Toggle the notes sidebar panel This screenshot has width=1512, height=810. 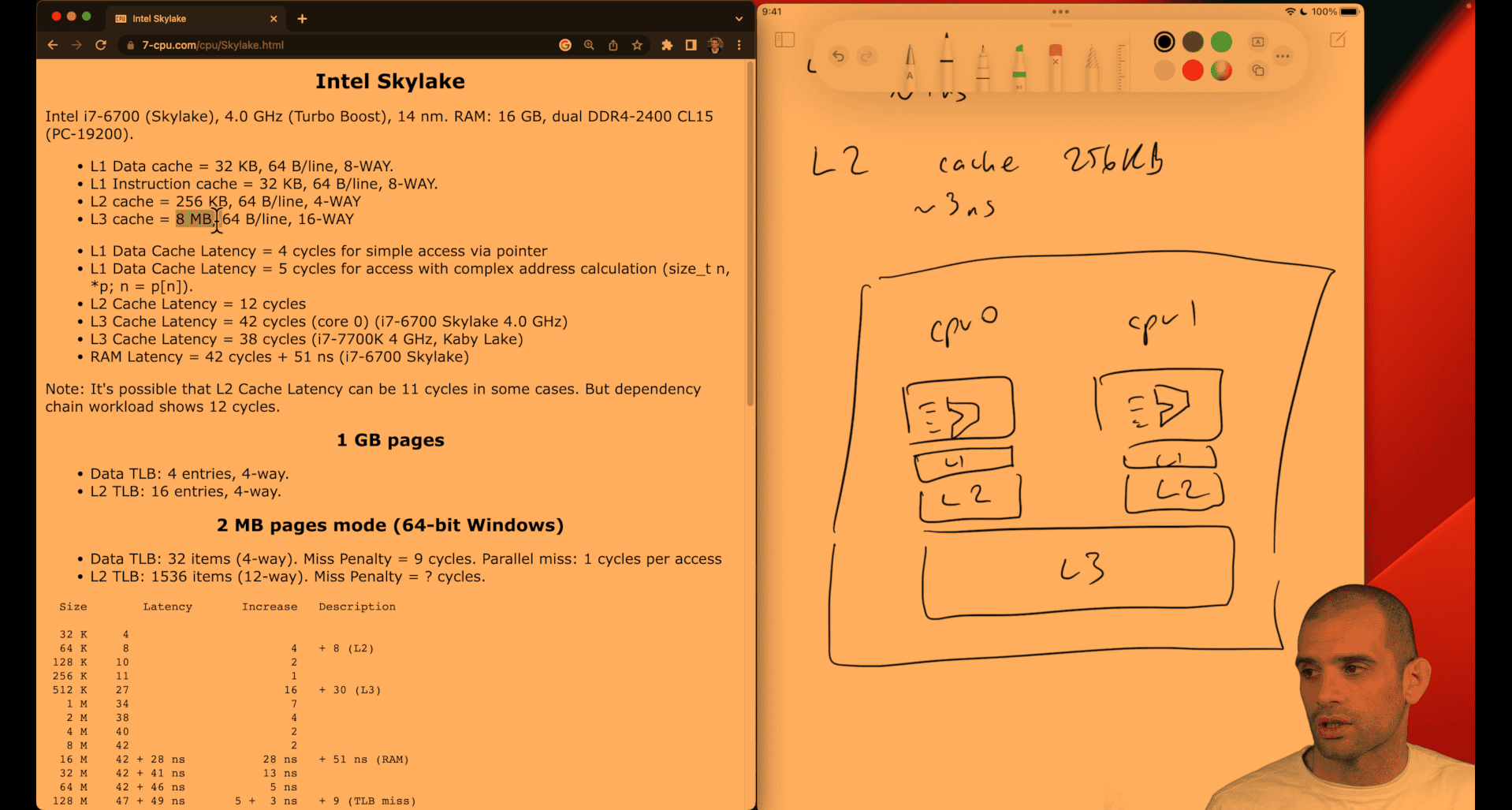pos(784,40)
